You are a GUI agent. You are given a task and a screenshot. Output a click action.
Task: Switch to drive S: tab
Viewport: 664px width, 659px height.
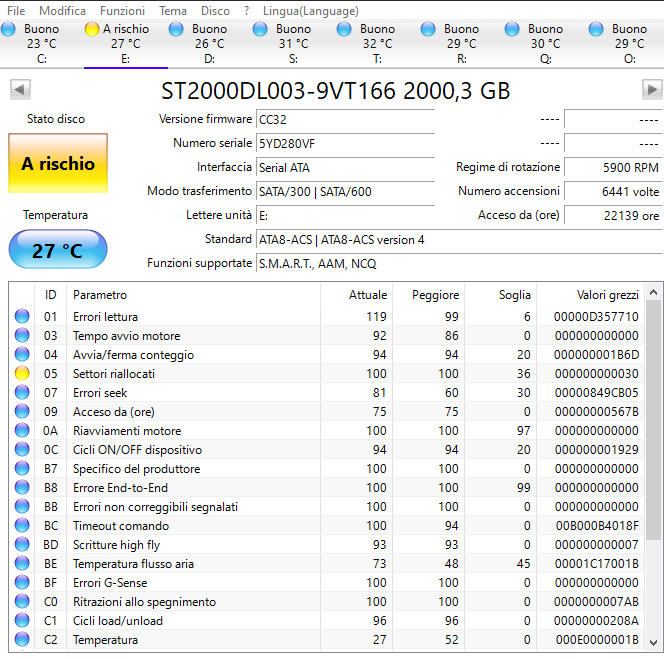pyautogui.click(x=293, y=44)
